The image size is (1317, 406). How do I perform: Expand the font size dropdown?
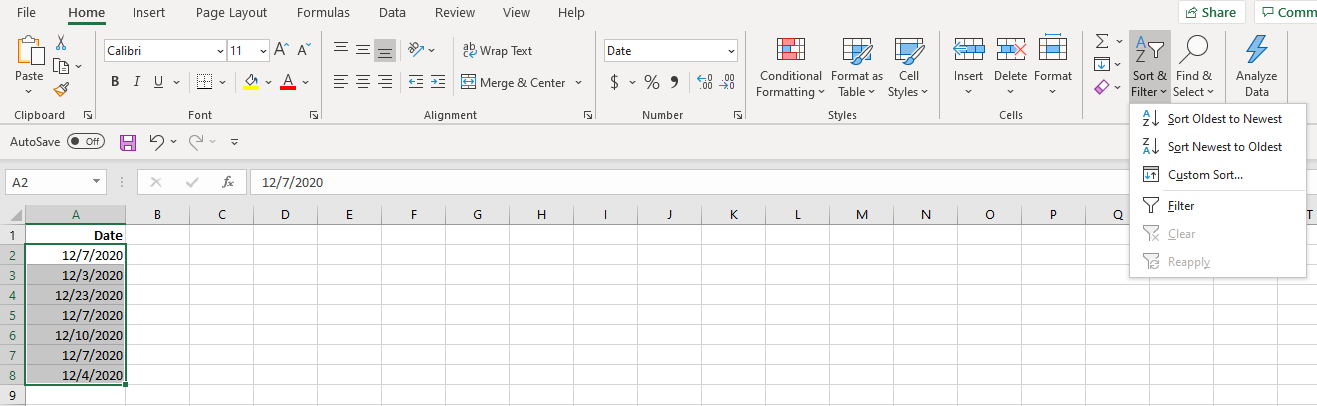coord(263,50)
